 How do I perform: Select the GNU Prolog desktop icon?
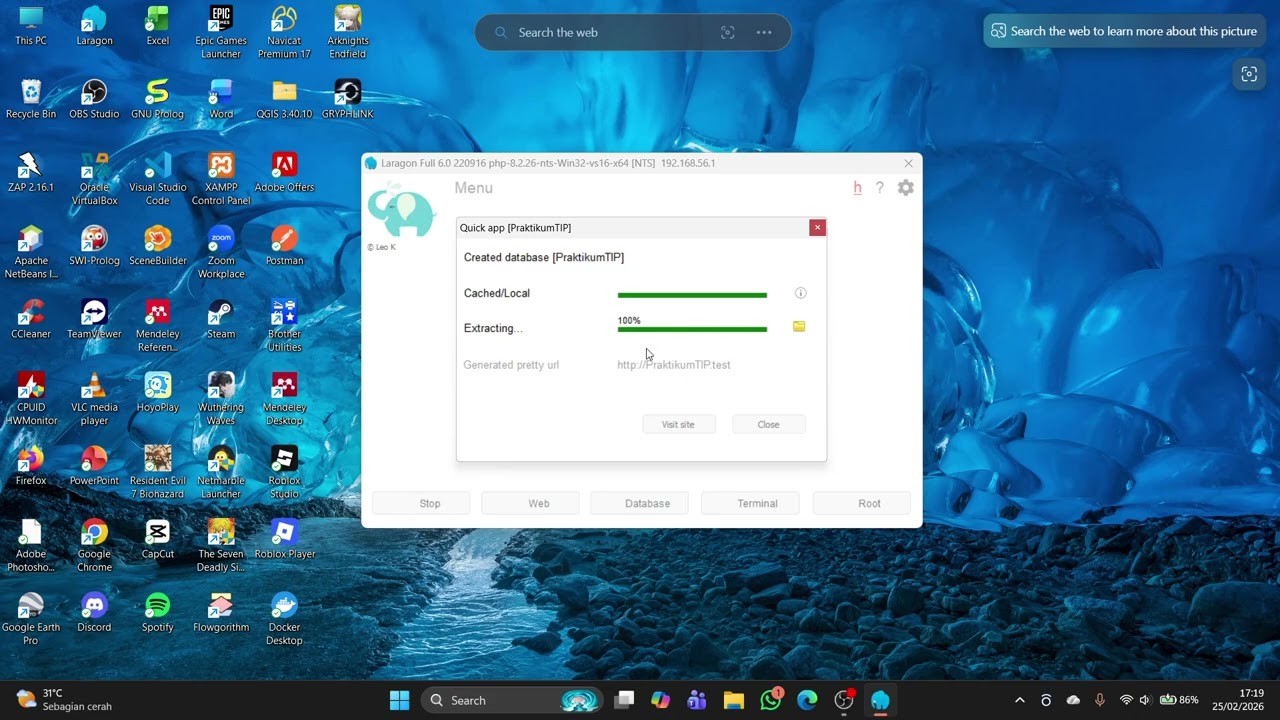(157, 99)
